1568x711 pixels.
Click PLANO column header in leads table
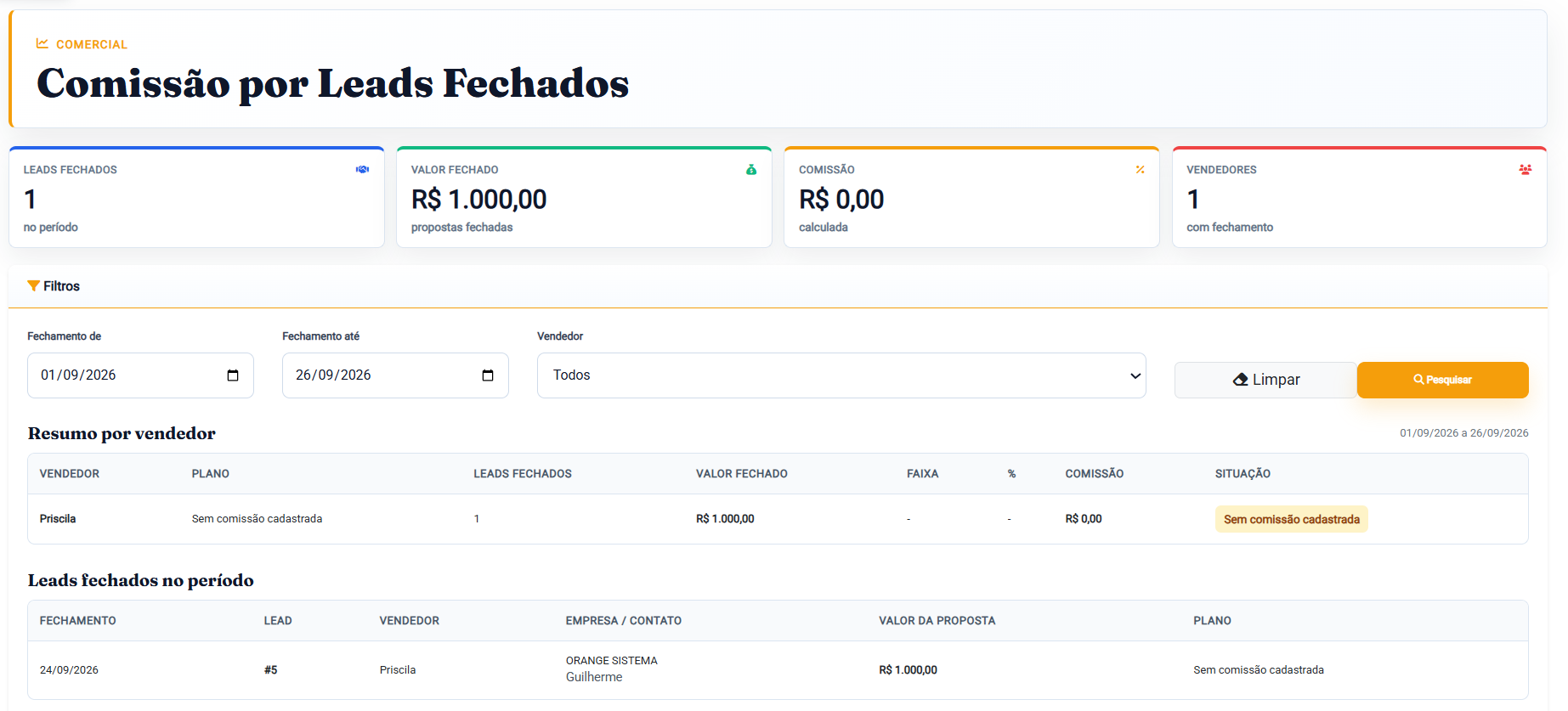tap(1212, 621)
